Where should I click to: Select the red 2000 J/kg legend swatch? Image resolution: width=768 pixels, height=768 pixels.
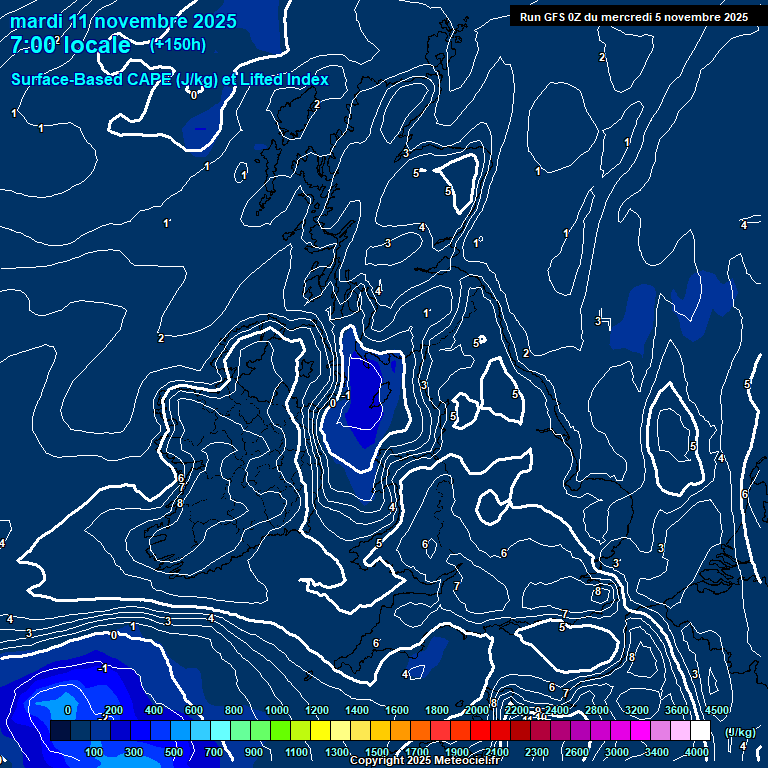coord(480,731)
